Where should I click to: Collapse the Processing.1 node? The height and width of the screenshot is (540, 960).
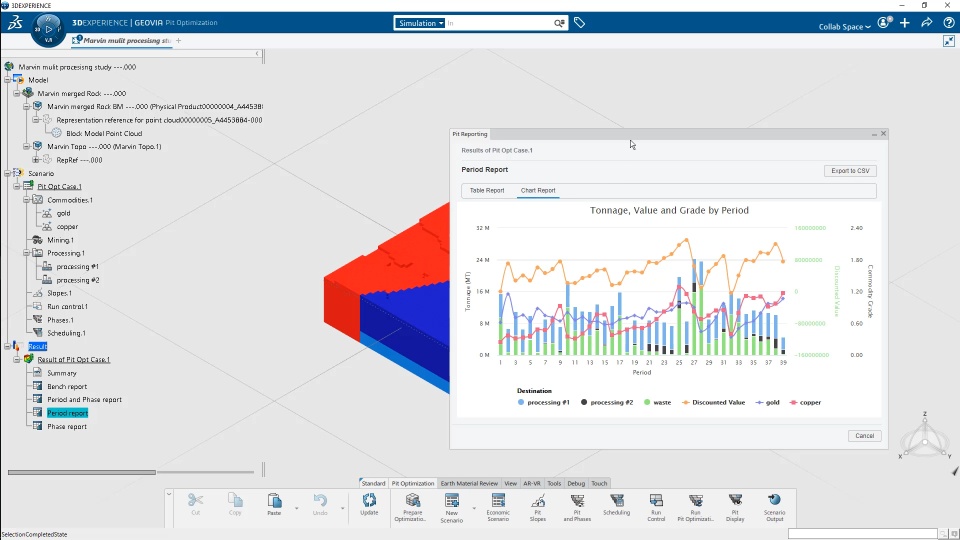click(27, 253)
